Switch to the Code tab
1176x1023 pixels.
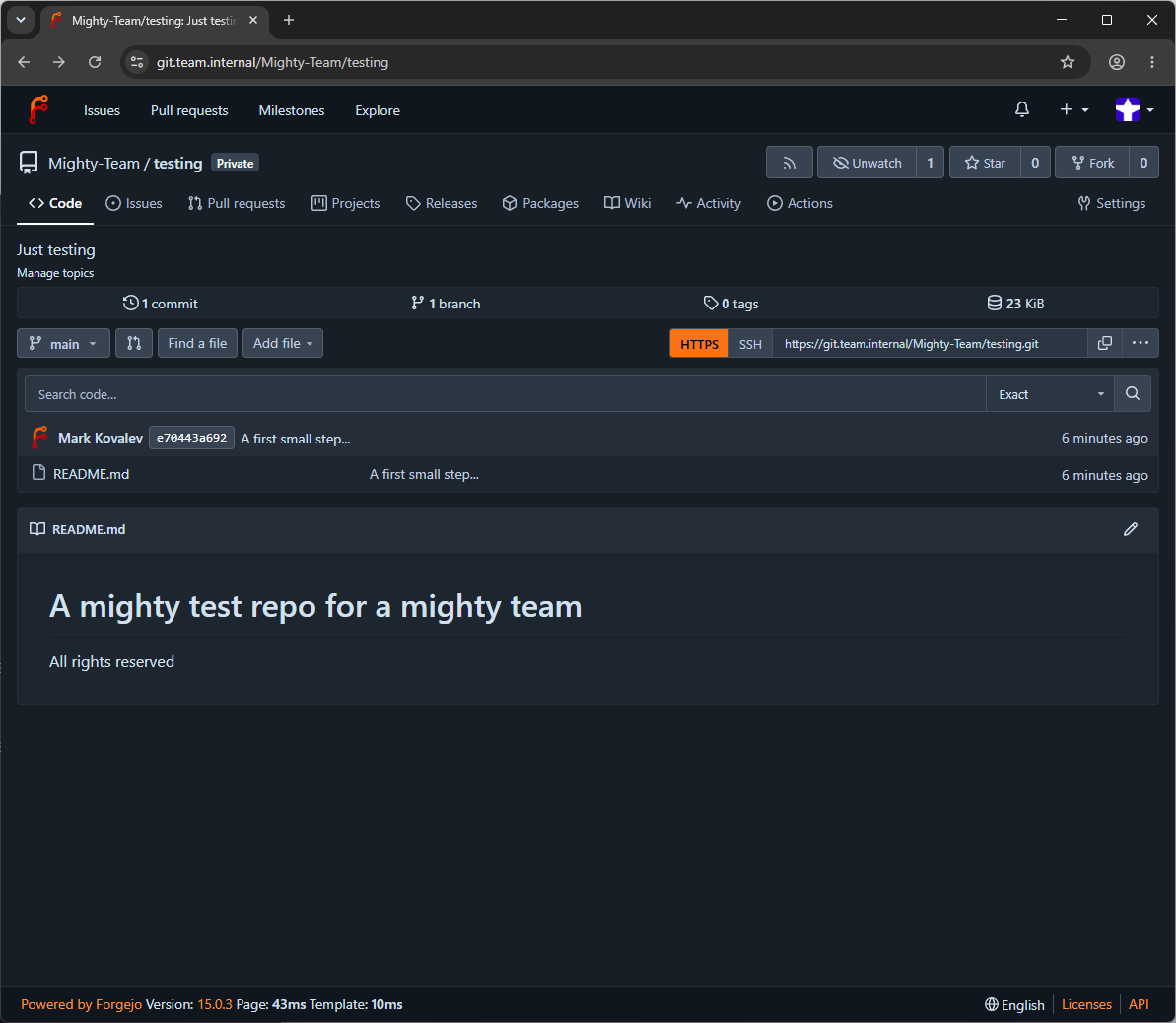(x=55, y=203)
